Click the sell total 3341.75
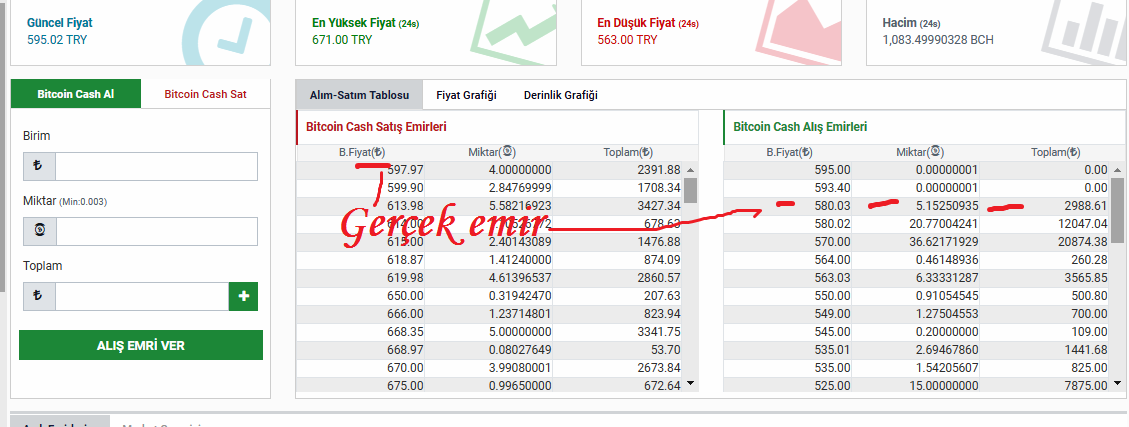Image resolution: width=1129 pixels, height=427 pixels. click(659, 331)
